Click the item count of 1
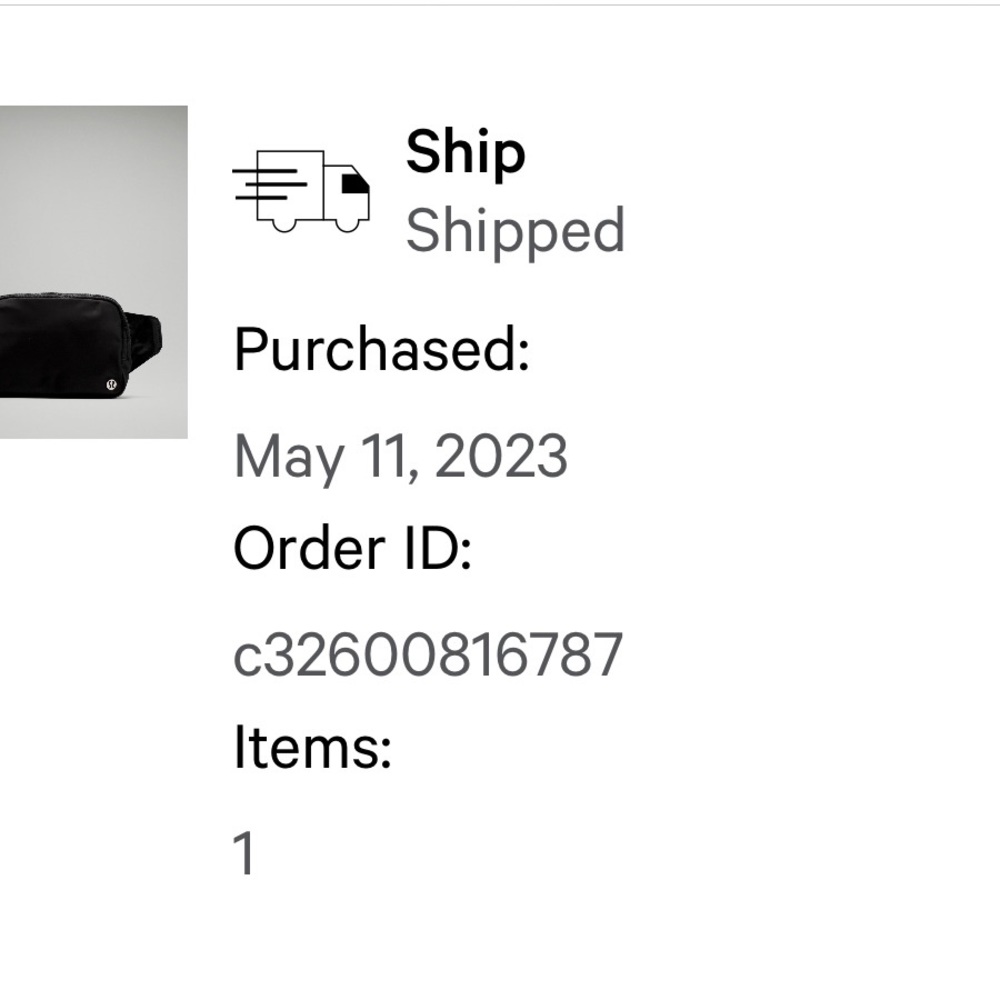This screenshot has height=1000, width=1000. (244, 855)
